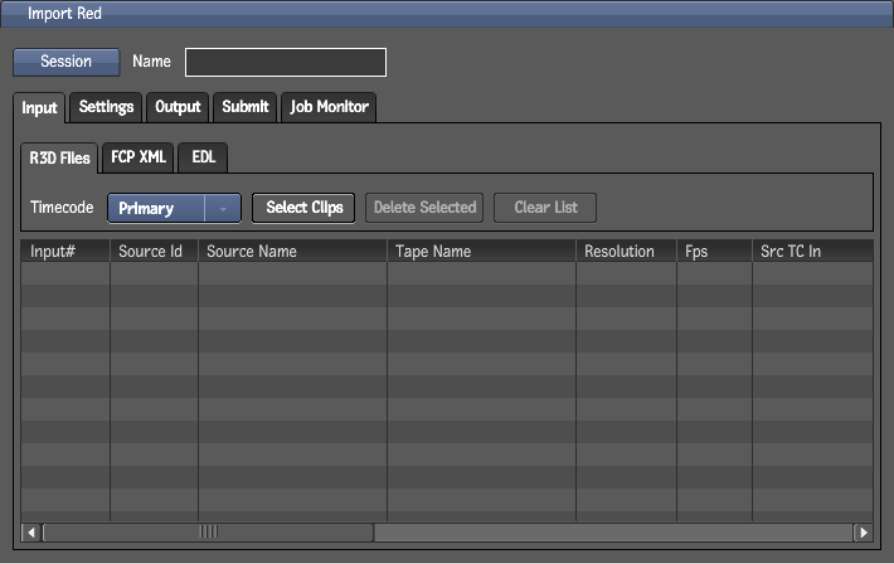Go to the Submit tab
The image size is (894, 564).
tap(245, 107)
